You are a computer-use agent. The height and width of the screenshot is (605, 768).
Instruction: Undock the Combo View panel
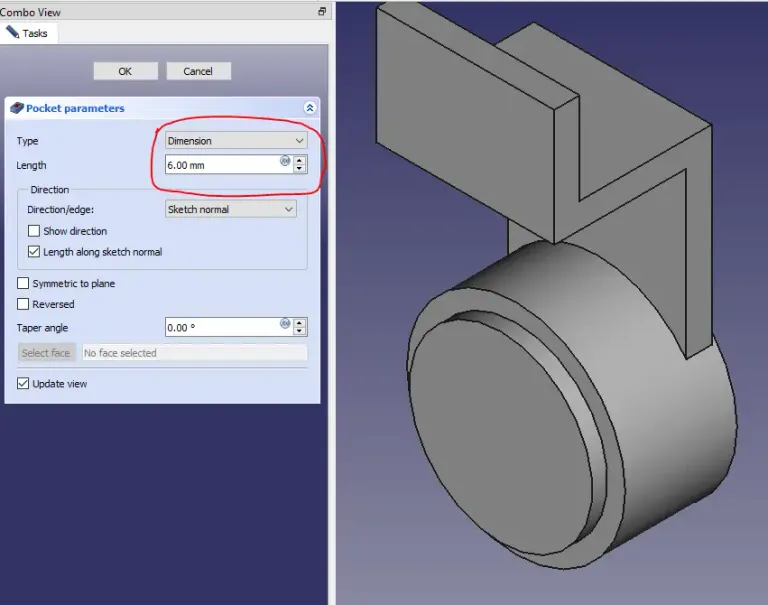click(322, 11)
